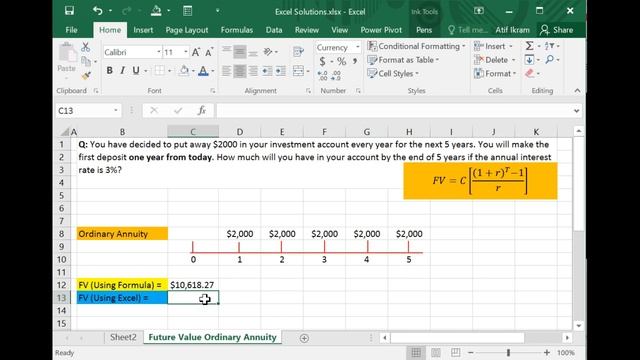Image resolution: width=640 pixels, height=360 pixels.
Task: Click the Format Painter brush icon
Action: [86, 75]
